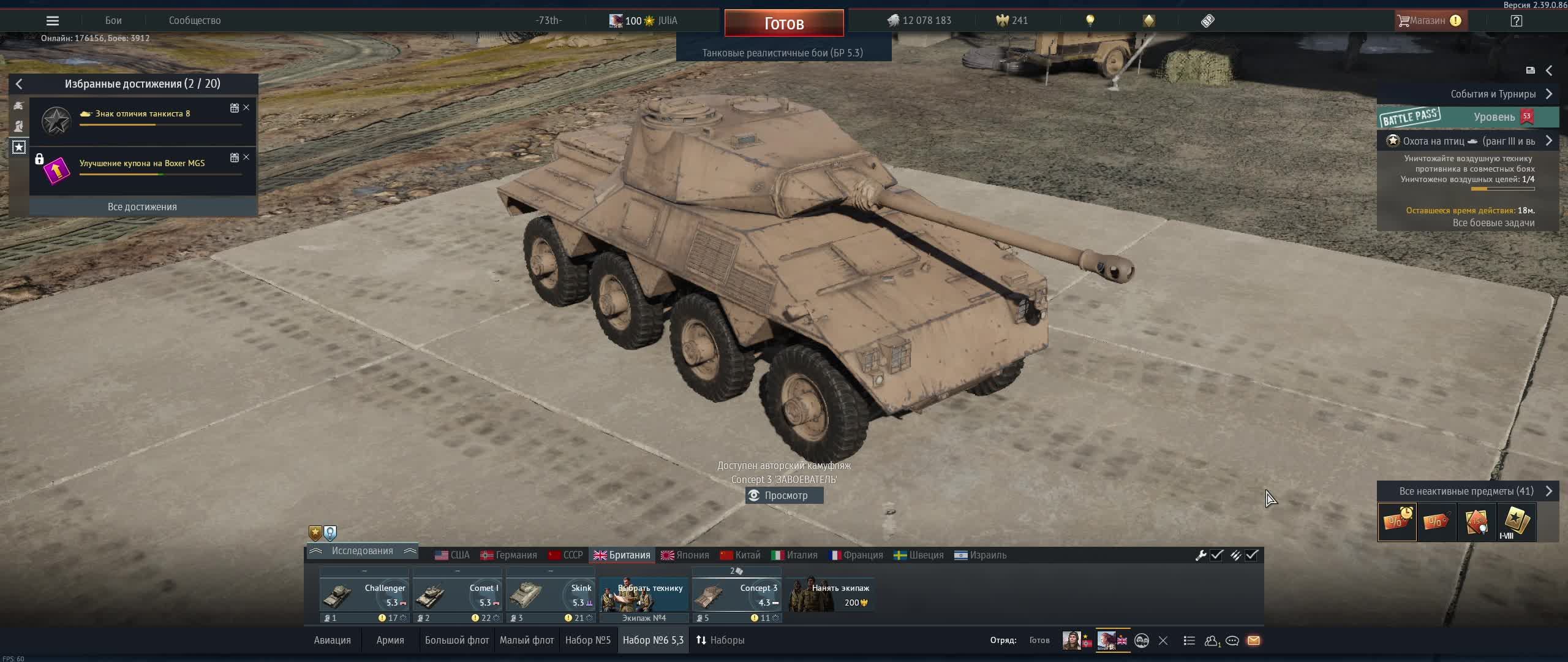Open the Танковые реалистичные бои mode selector

pos(783,53)
